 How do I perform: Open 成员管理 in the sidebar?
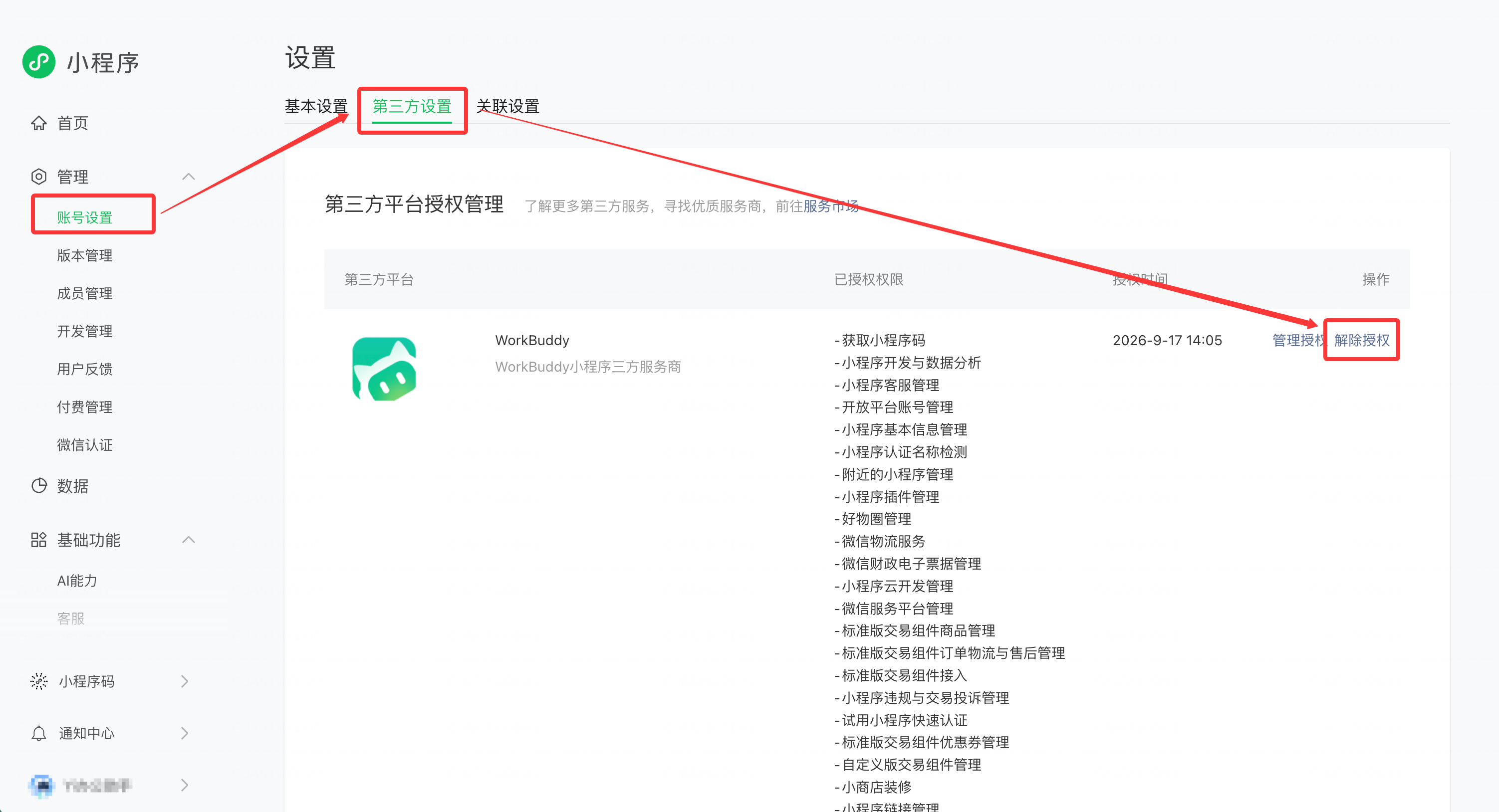[x=84, y=293]
